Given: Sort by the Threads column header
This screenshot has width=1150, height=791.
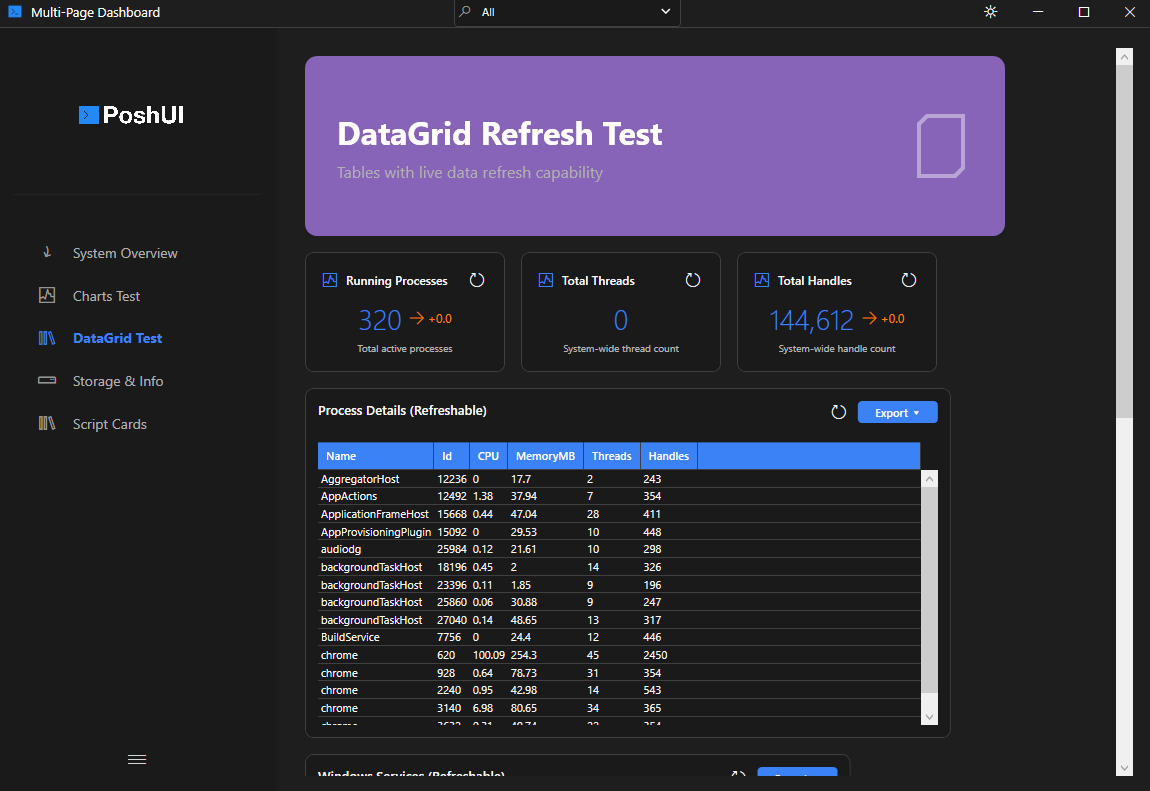Looking at the screenshot, I should tap(612, 456).
